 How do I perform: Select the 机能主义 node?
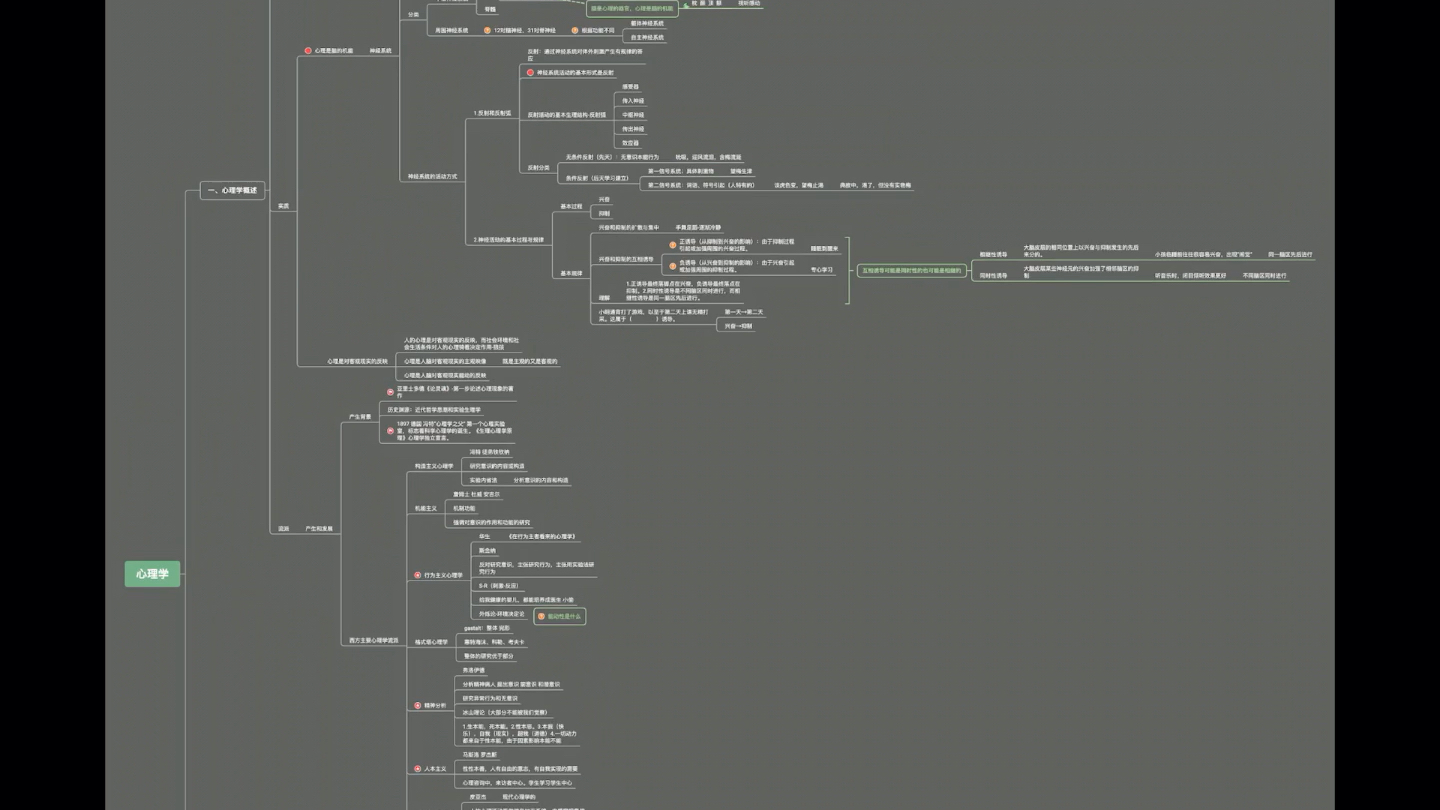[425, 508]
